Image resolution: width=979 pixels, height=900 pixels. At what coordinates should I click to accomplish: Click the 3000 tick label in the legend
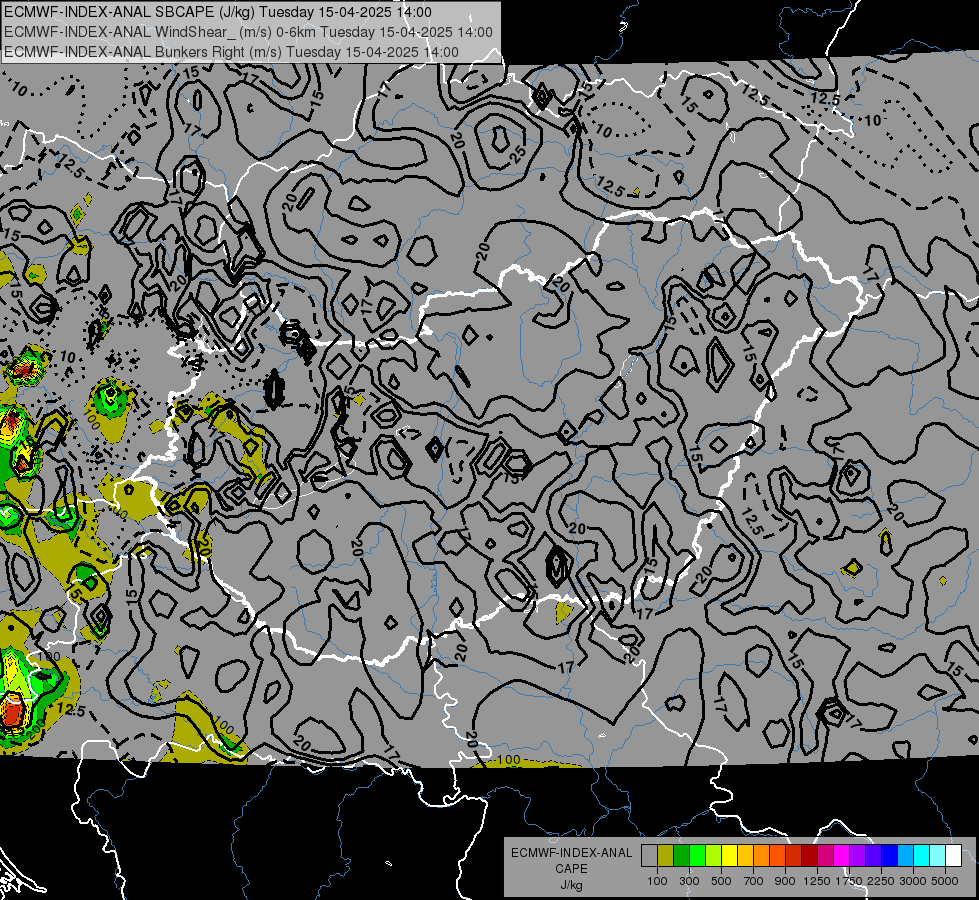tap(913, 881)
